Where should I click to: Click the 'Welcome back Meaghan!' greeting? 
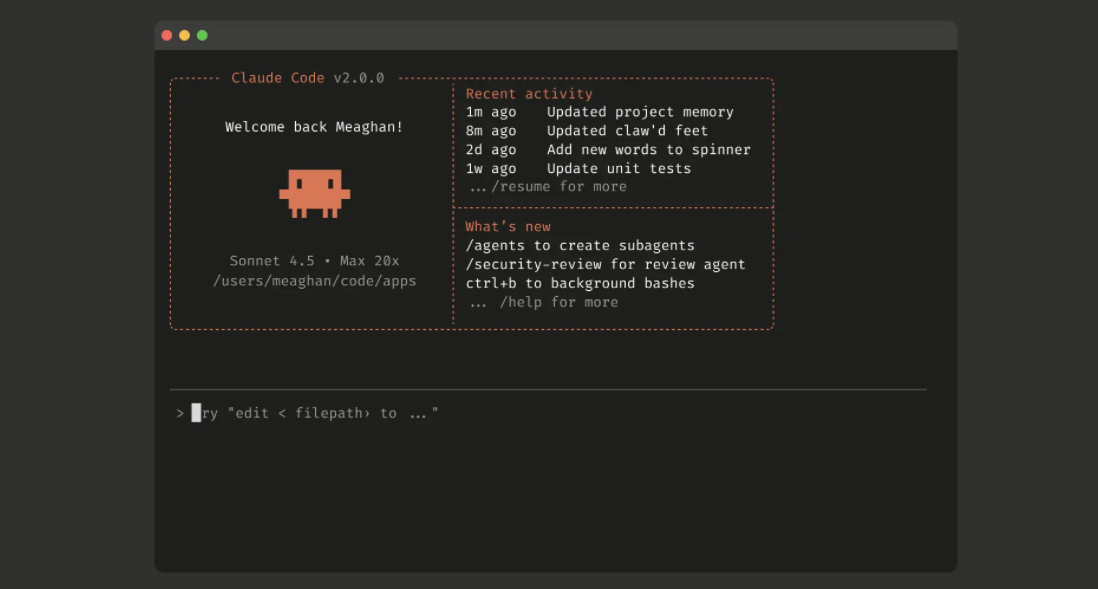(314, 127)
